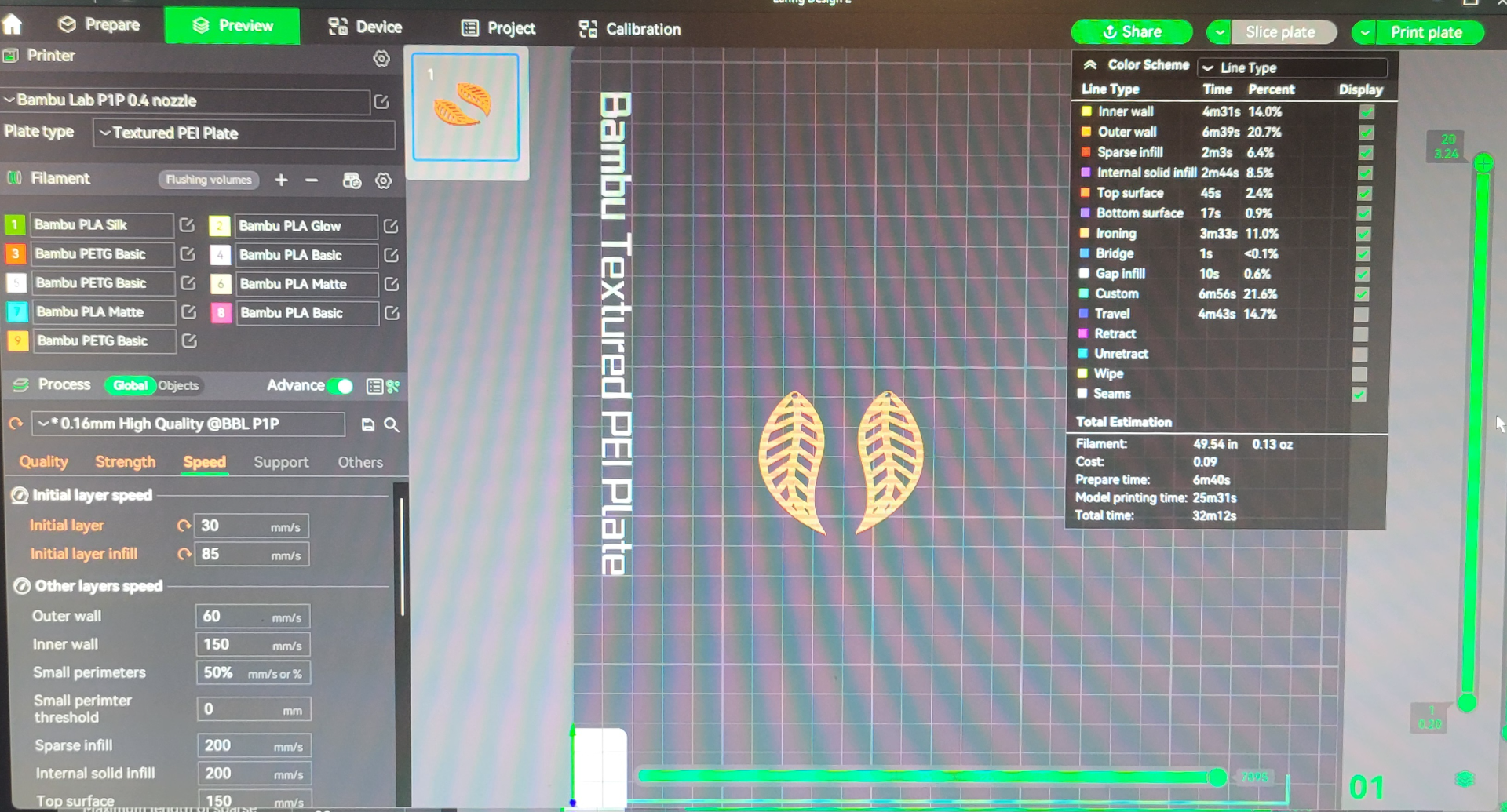The image size is (1507, 812).
Task: Open the Plate type dropdown
Action: pos(244,133)
